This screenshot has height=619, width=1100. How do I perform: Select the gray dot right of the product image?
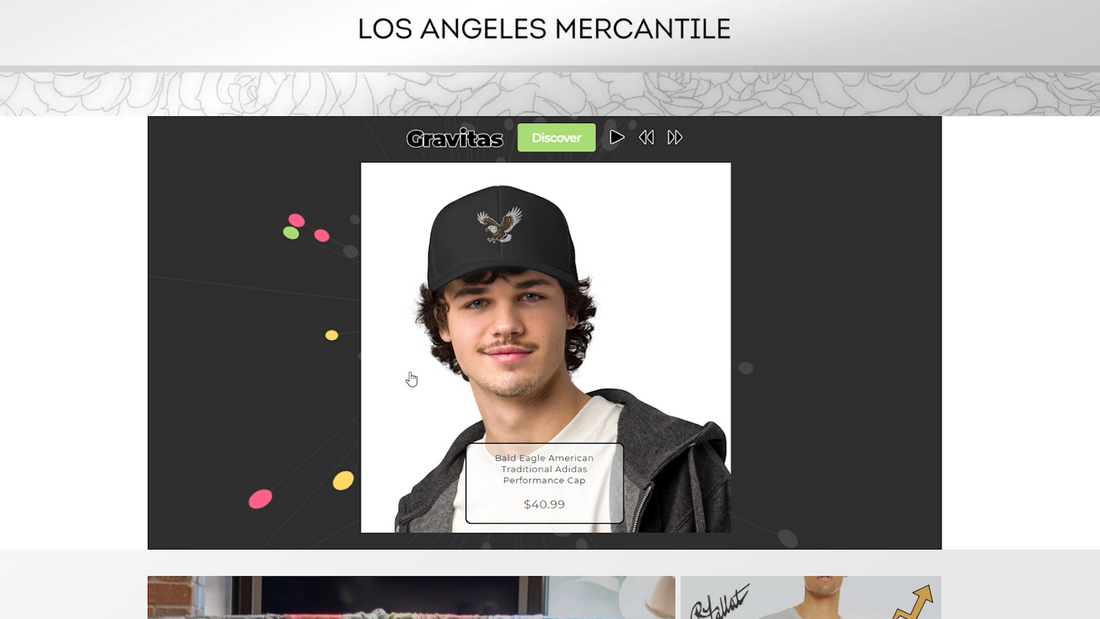coord(746,368)
